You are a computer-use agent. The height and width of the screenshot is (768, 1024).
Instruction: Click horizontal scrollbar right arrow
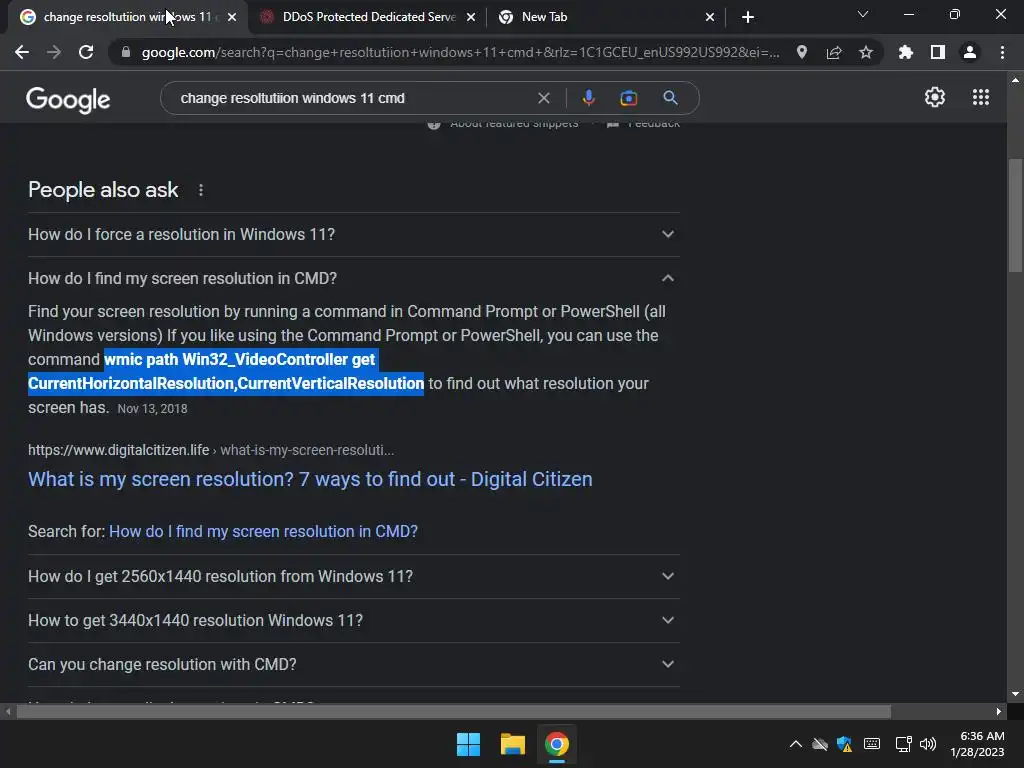click(x=999, y=711)
